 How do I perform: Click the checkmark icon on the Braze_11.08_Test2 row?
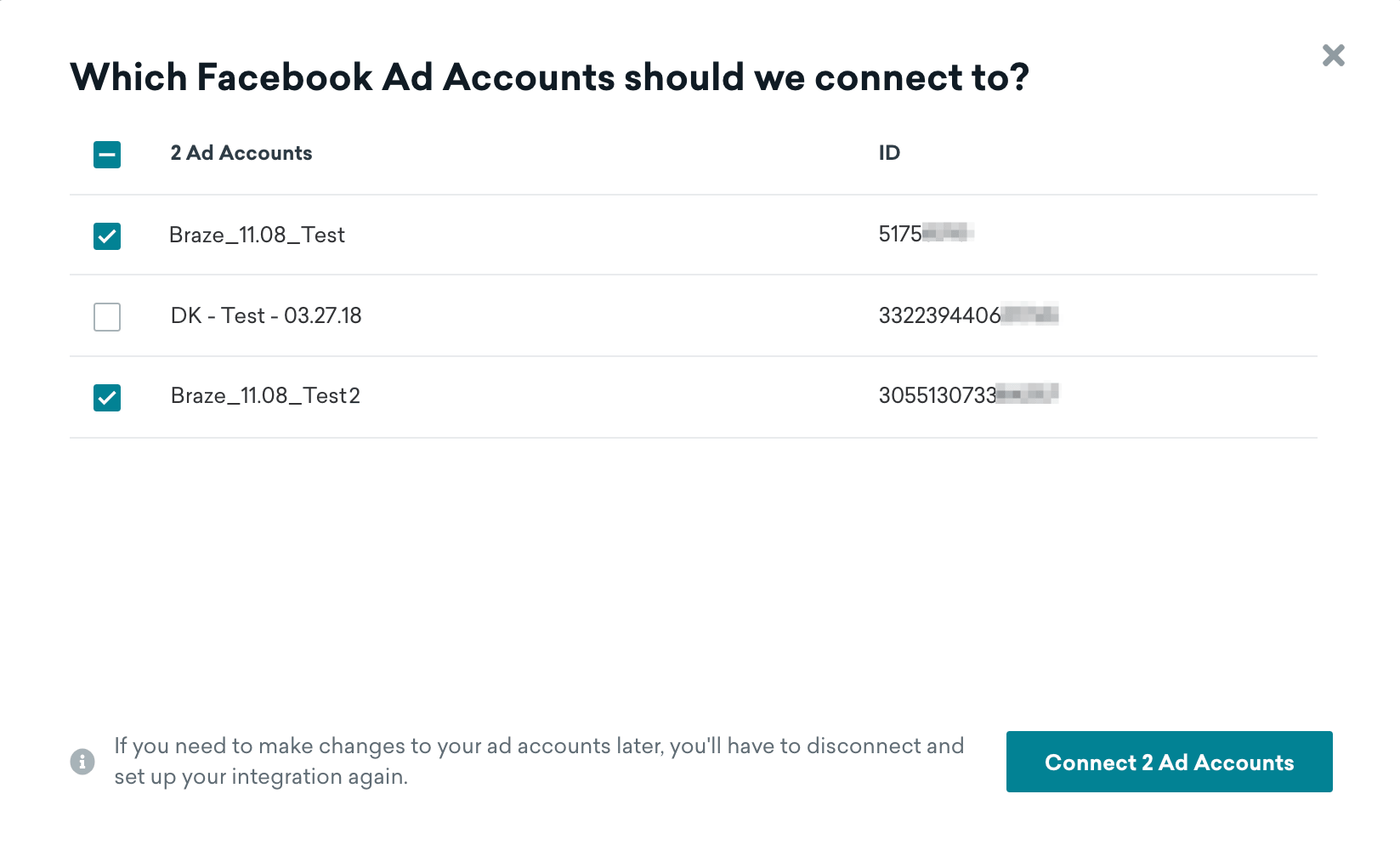coord(106,397)
